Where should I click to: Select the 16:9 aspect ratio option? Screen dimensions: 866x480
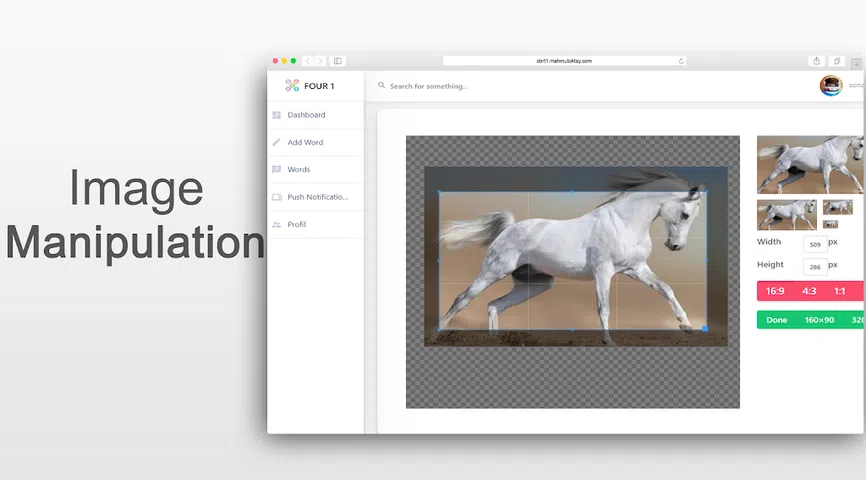775,292
